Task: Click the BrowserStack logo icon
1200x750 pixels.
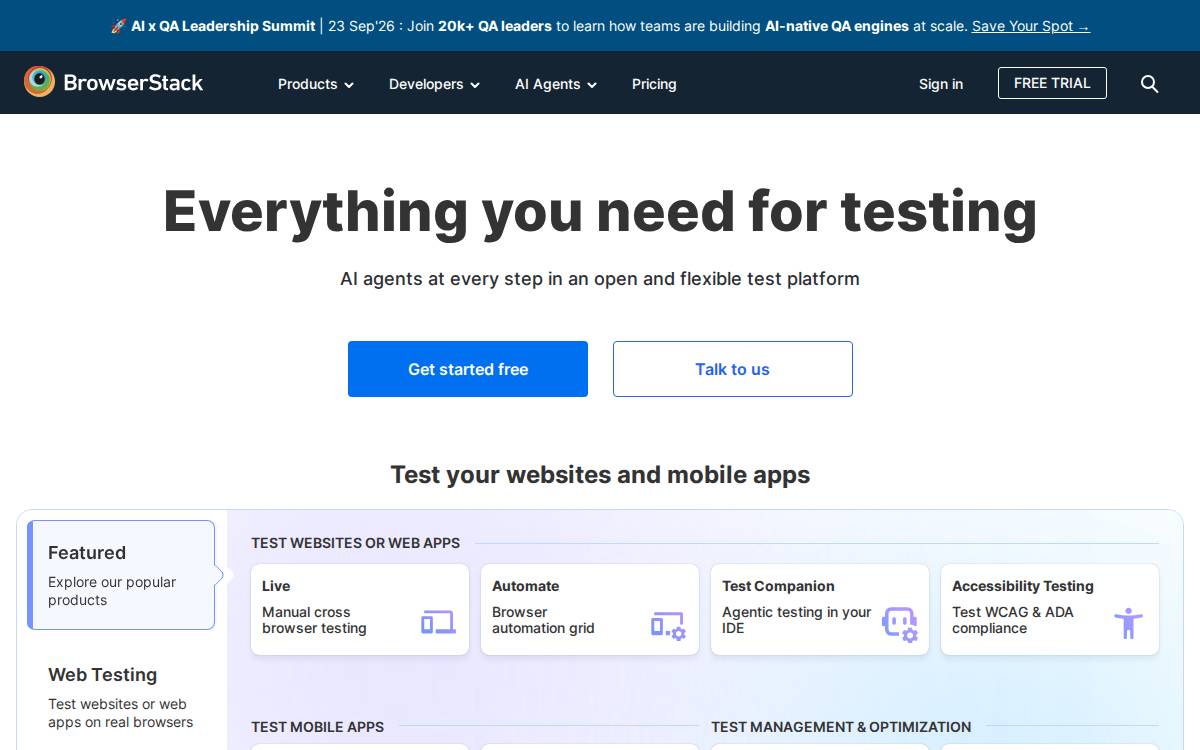Action: pos(40,82)
